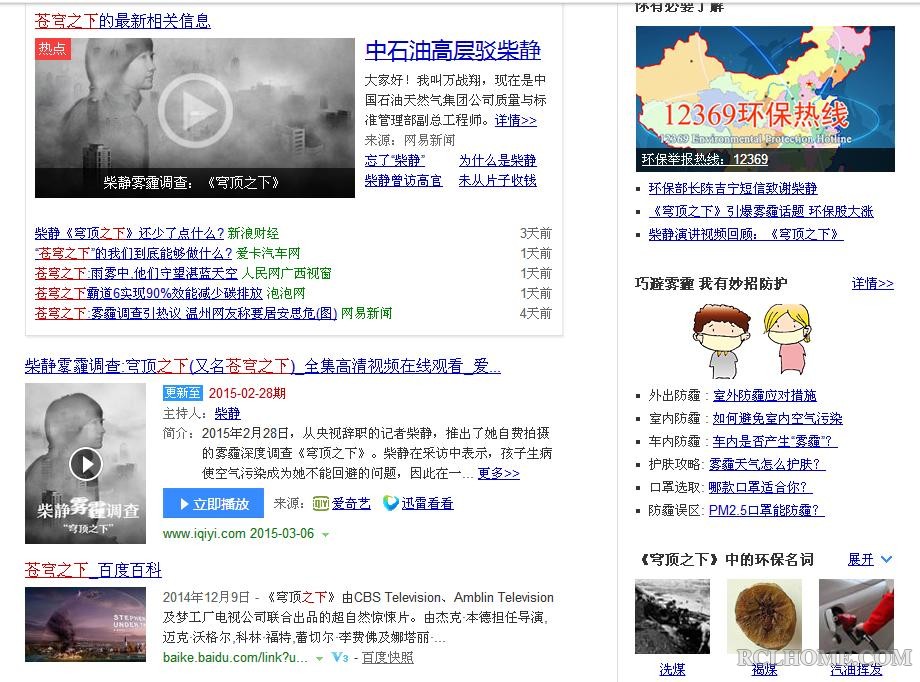Click the 爱奇艺 source text link
The width and height of the screenshot is (920, 682).
pos(351,504)
